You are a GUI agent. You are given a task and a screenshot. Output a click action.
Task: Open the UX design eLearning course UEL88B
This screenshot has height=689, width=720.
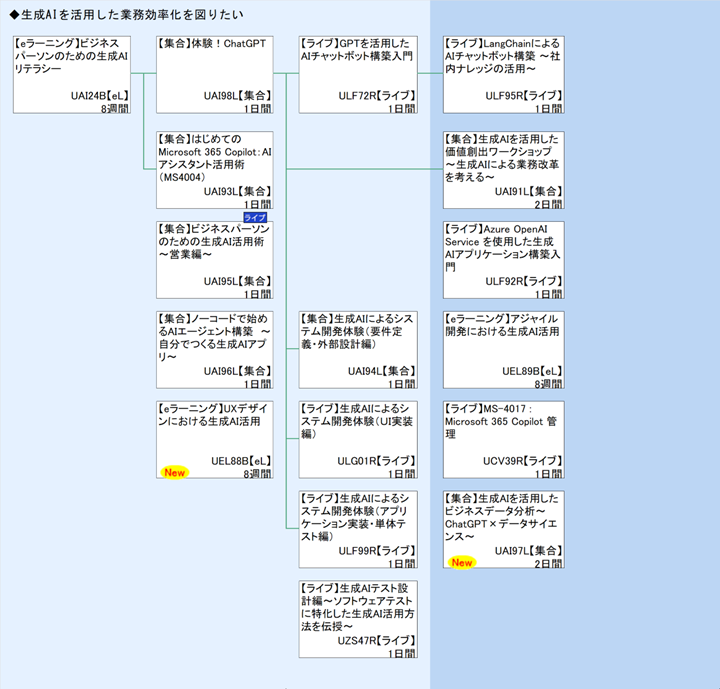[215, 440]
